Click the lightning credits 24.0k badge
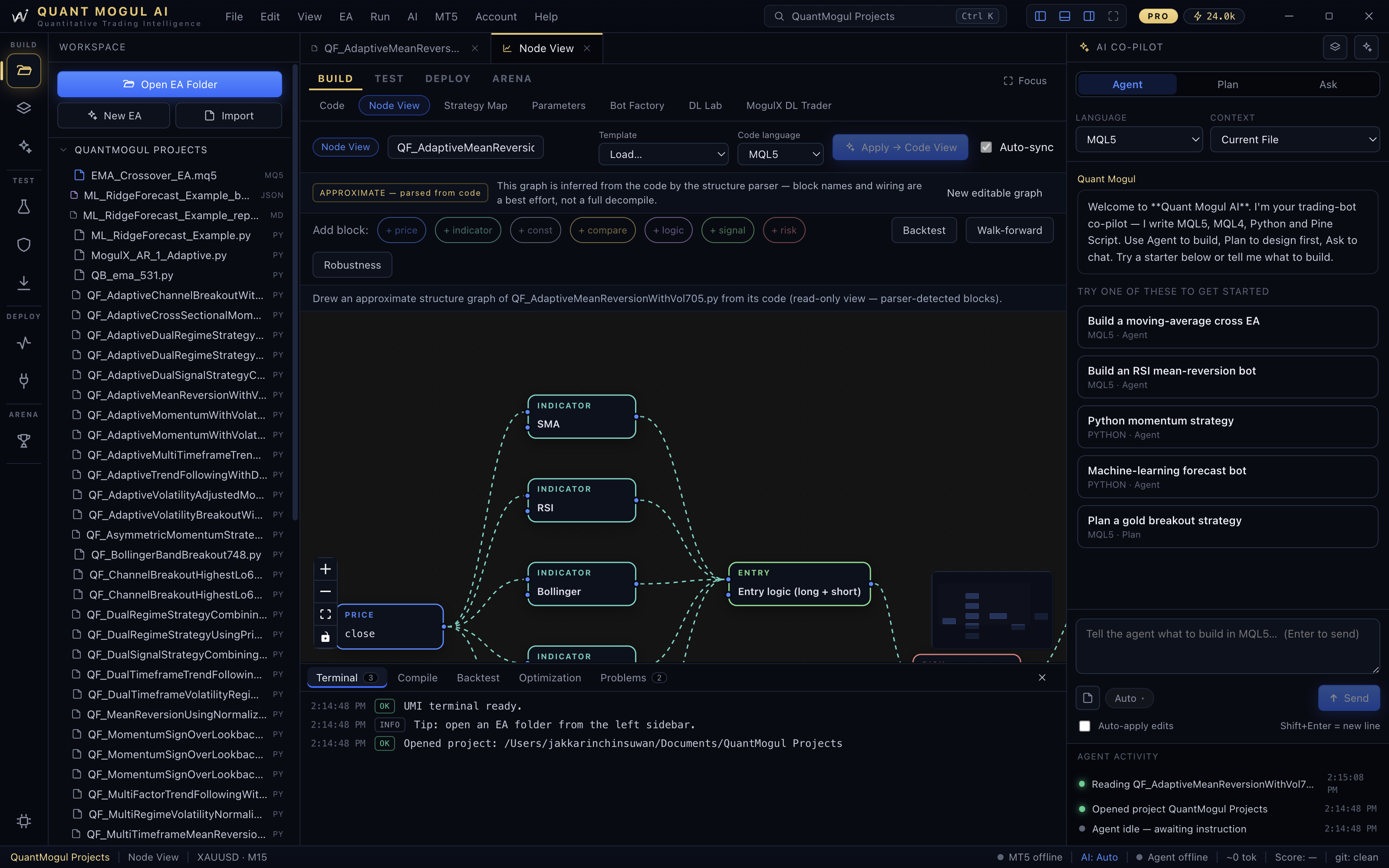 click(1214, 16)
